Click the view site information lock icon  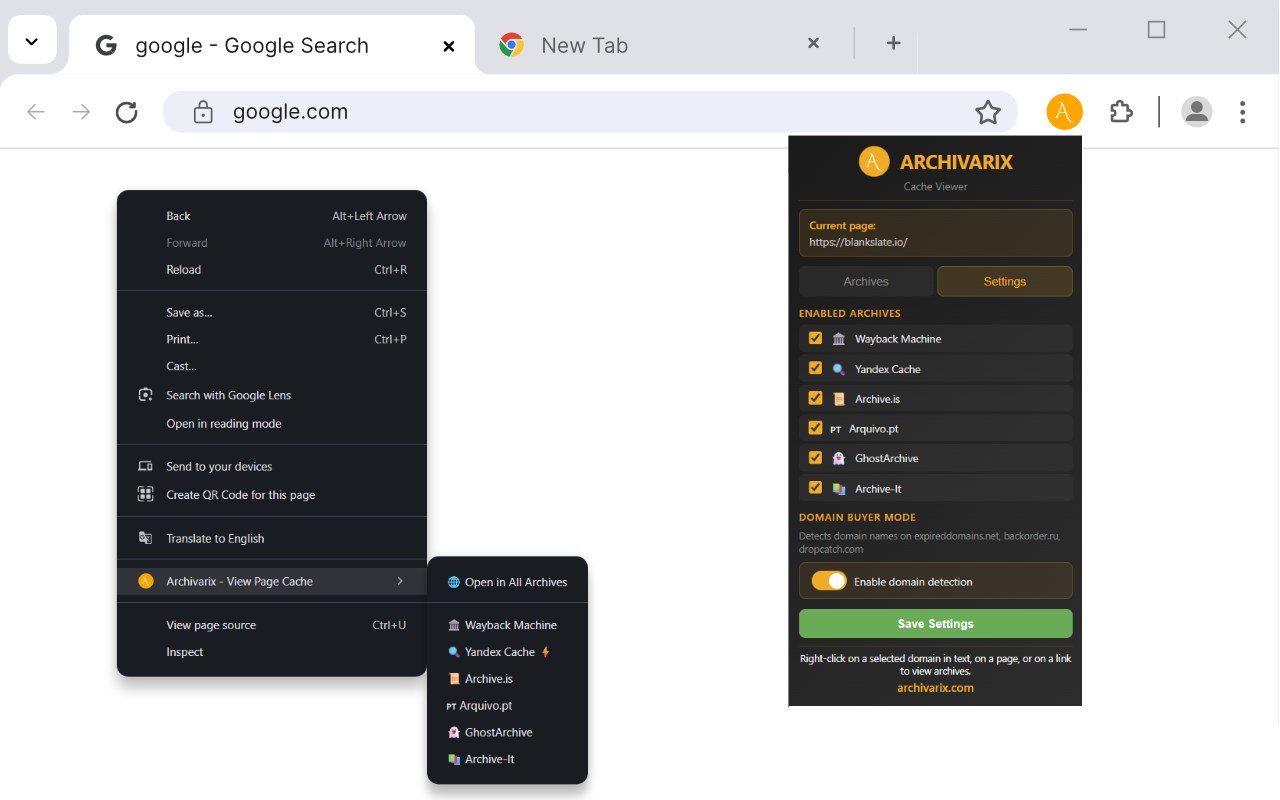coord(203,112)
